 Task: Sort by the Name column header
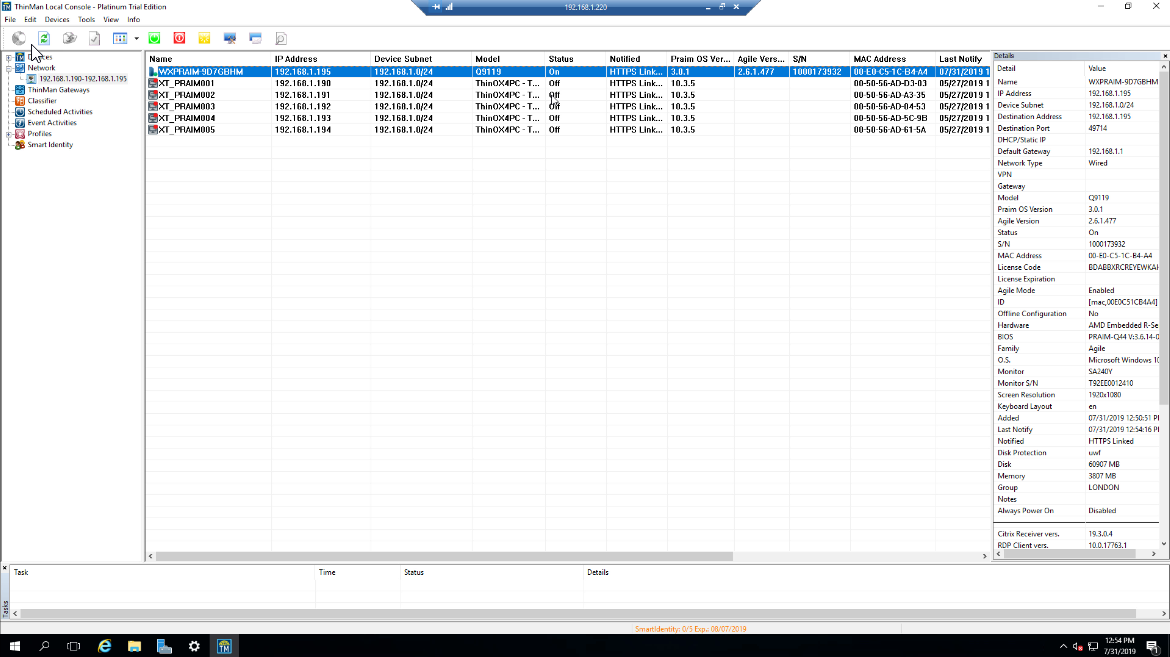tap(208, 59)
